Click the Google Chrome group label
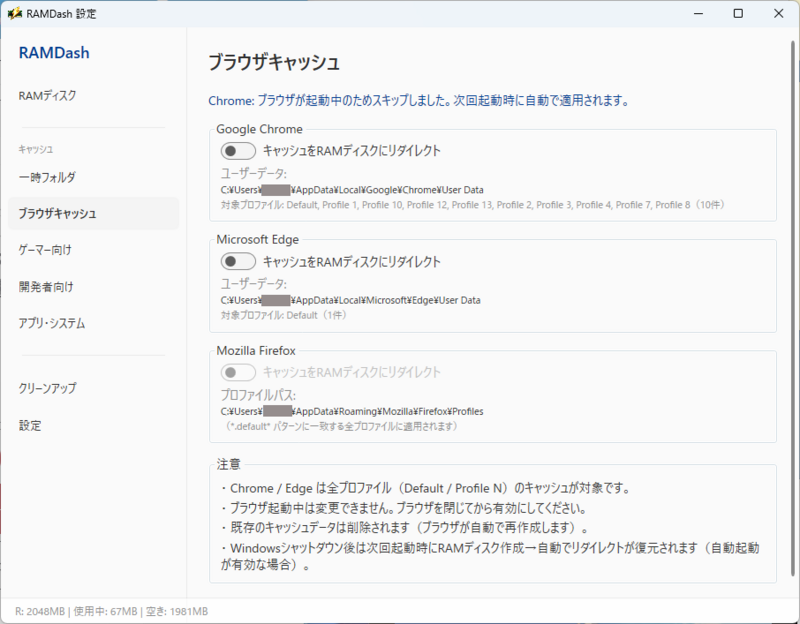Viewport: 800px width, 624px height. (x=259, y=129)
